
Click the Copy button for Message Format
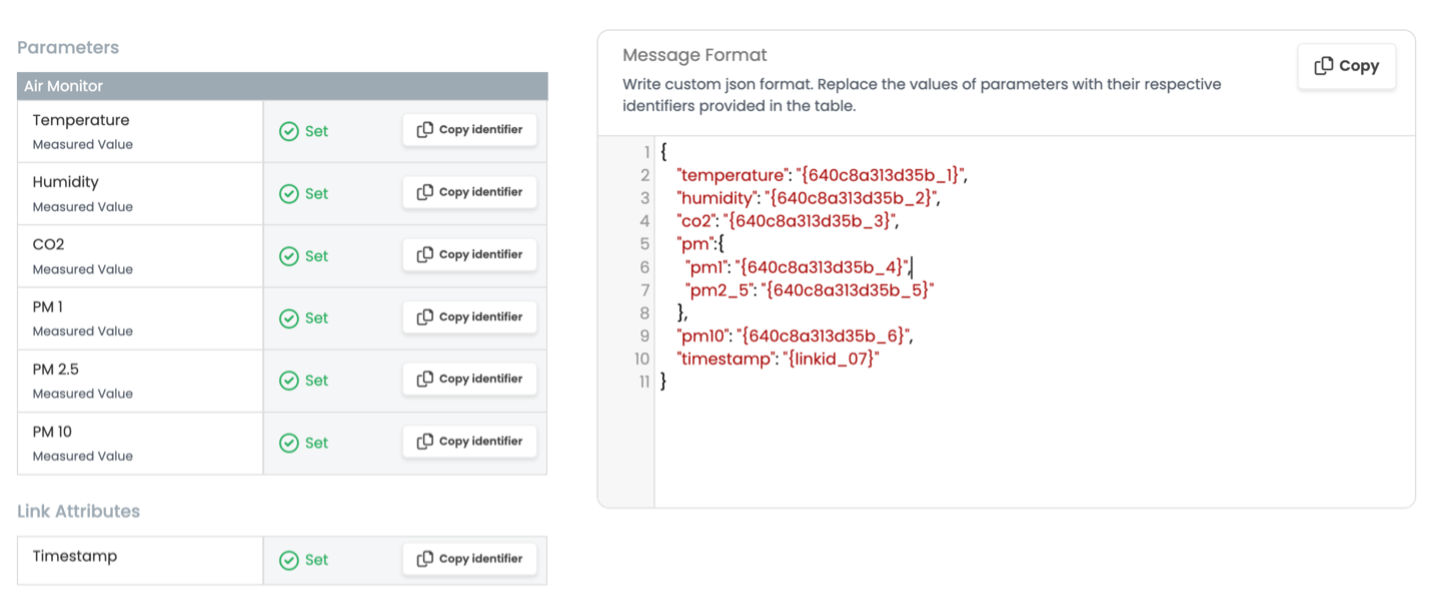(x=1346, y=66)
